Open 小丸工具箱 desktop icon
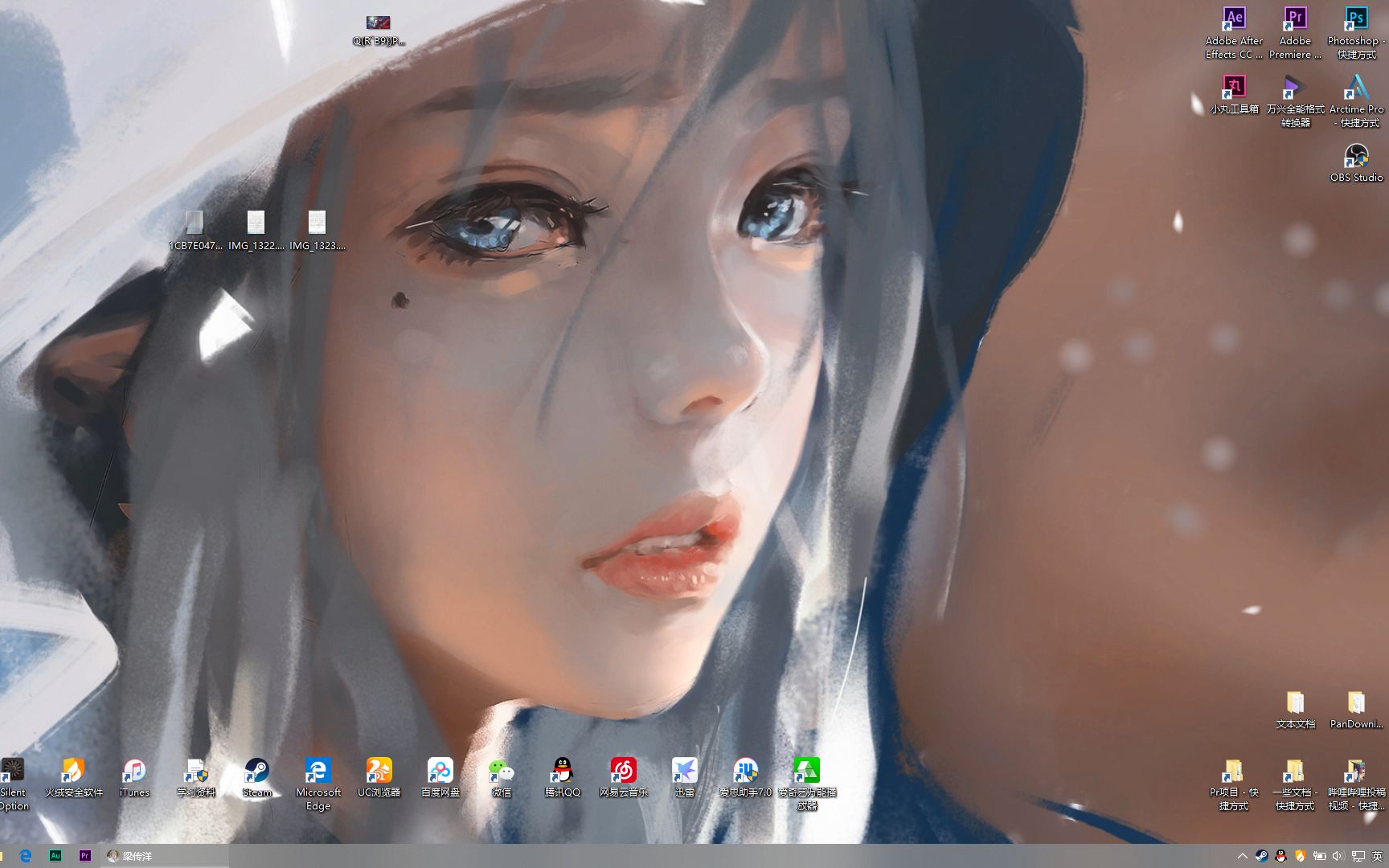This screenshot has width=1389, height=868. (x=1234, y=95)
